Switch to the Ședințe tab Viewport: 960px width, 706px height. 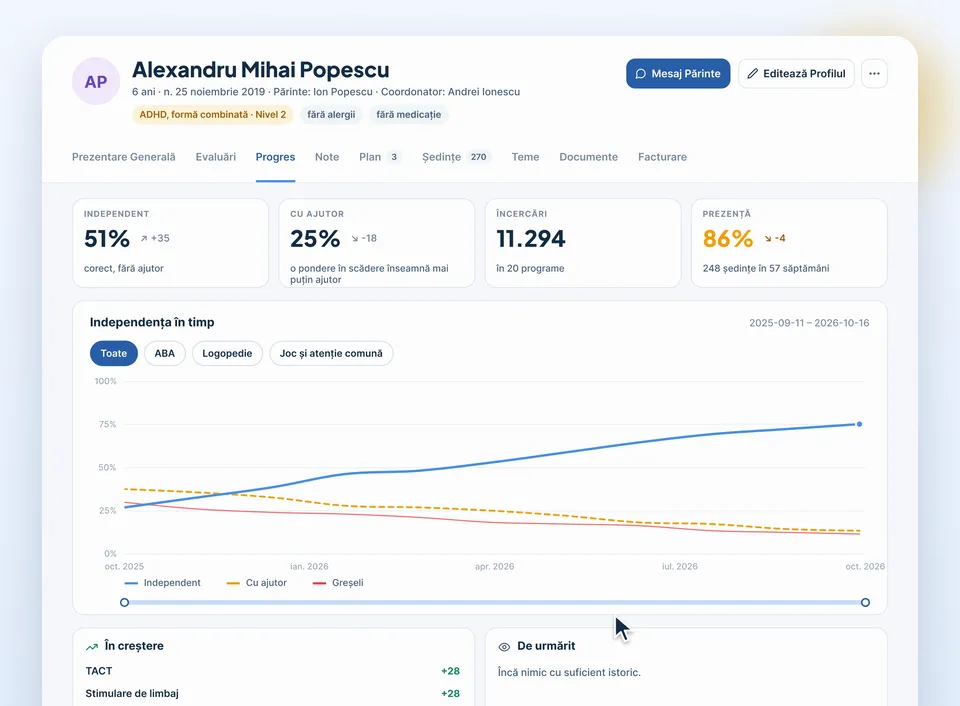(457, 157)
